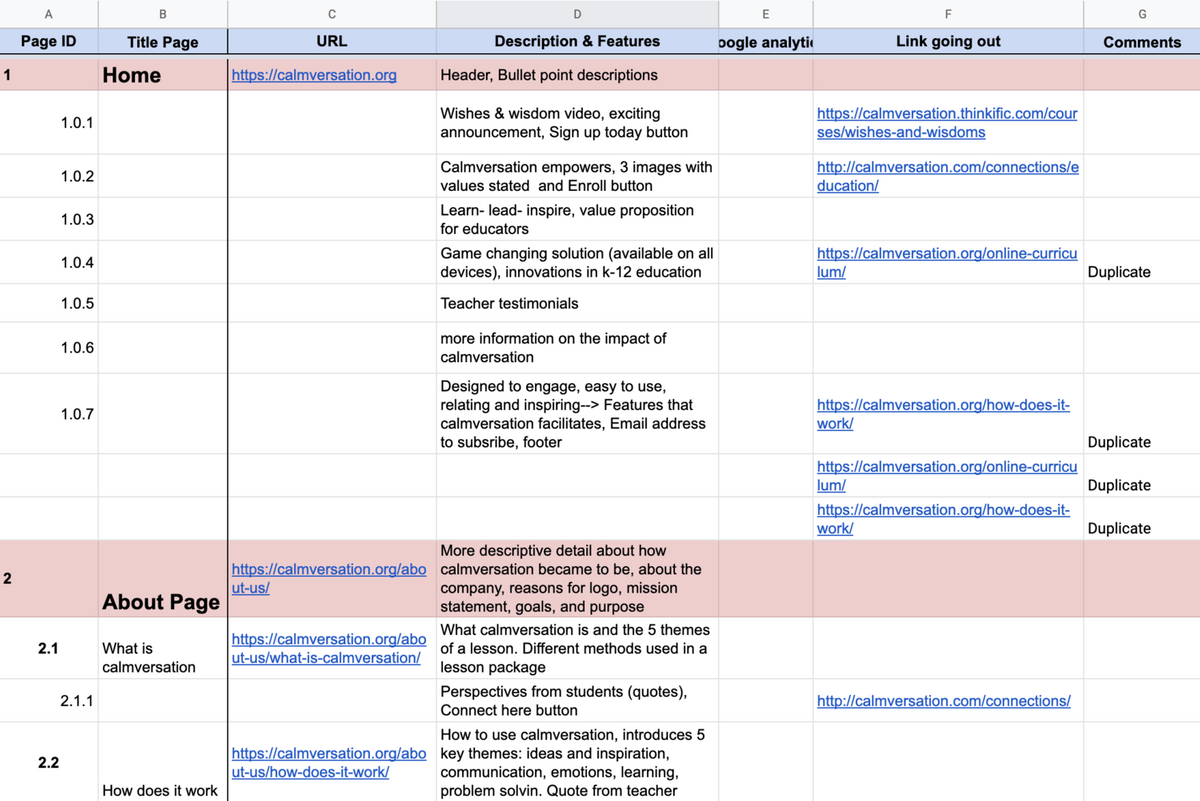The height and width of the screenshot is (801, 1200).
Task: Open the online-curriculum link in row 1.0.4
Action: 947,263
